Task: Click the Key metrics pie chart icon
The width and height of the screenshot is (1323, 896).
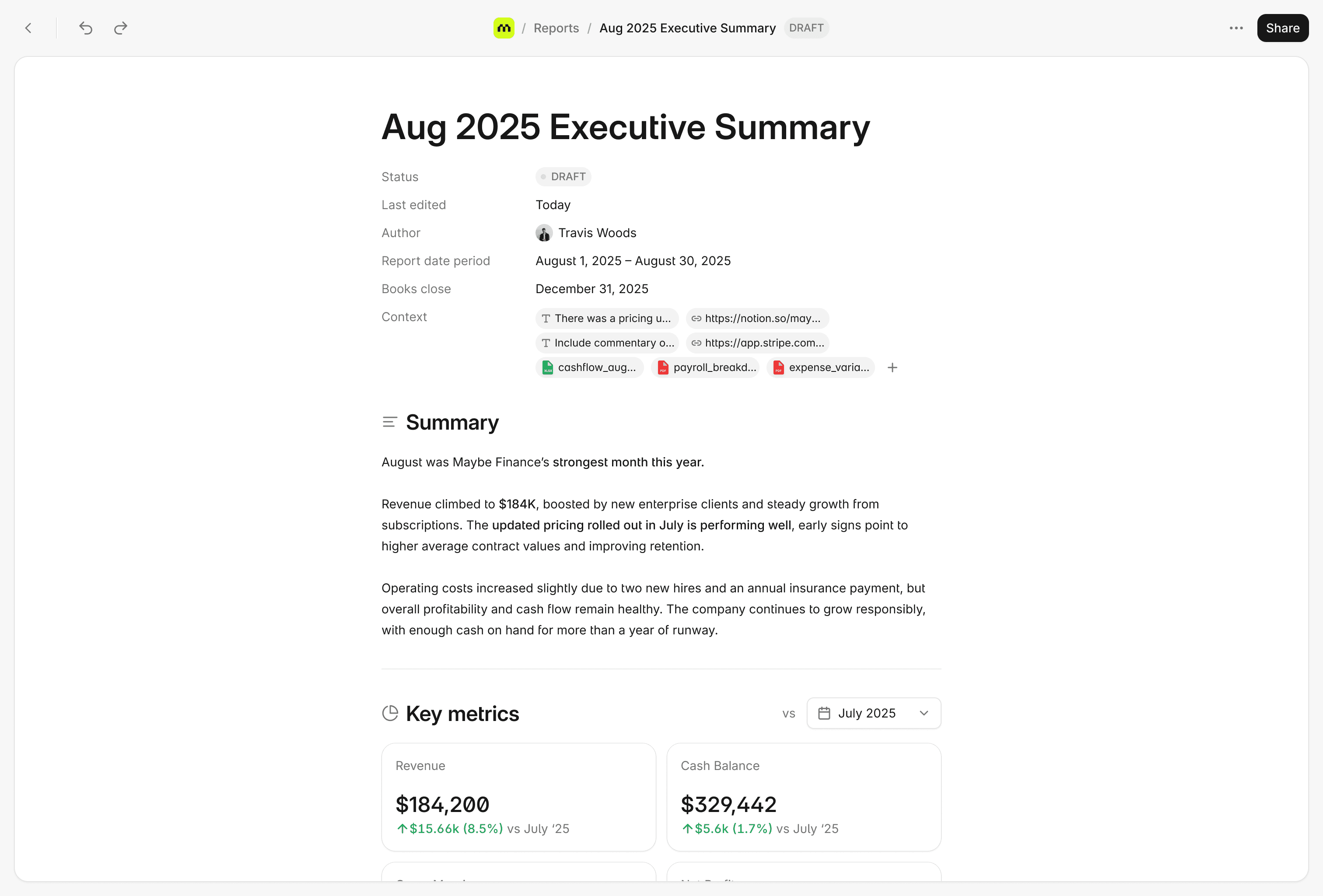Action: [x=390, y=713]
